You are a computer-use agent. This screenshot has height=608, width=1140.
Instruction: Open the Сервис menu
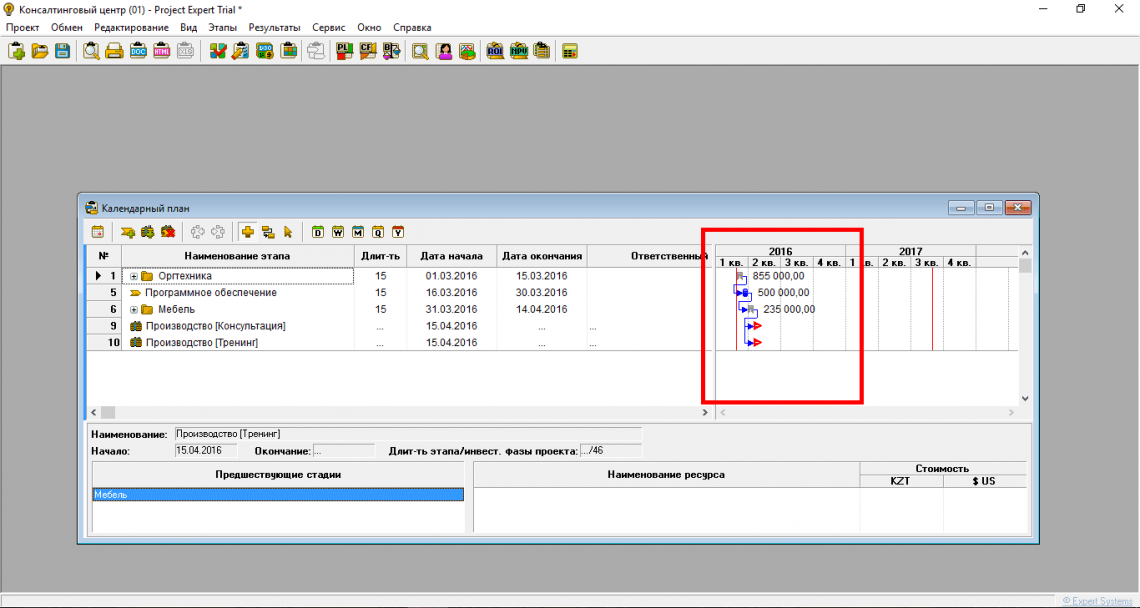click(329, 28)
